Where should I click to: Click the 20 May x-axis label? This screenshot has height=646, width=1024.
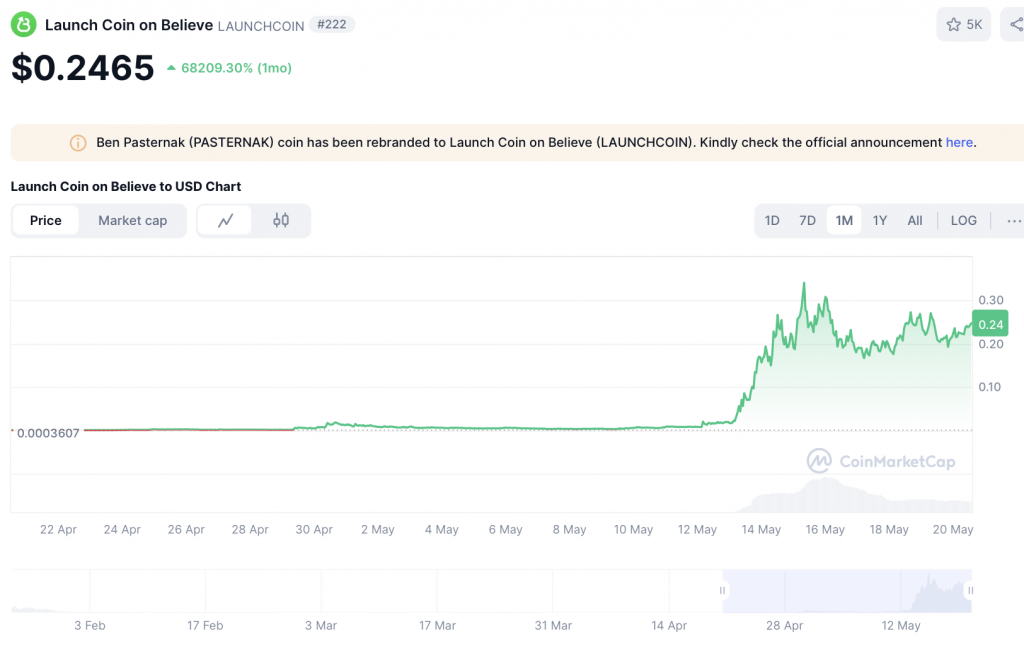pyautogui.click(x=953, y=529)
